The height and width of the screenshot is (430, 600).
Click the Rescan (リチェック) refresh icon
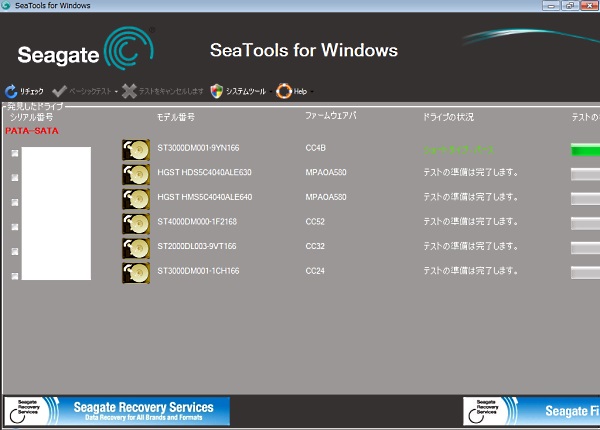coord(11,91)
